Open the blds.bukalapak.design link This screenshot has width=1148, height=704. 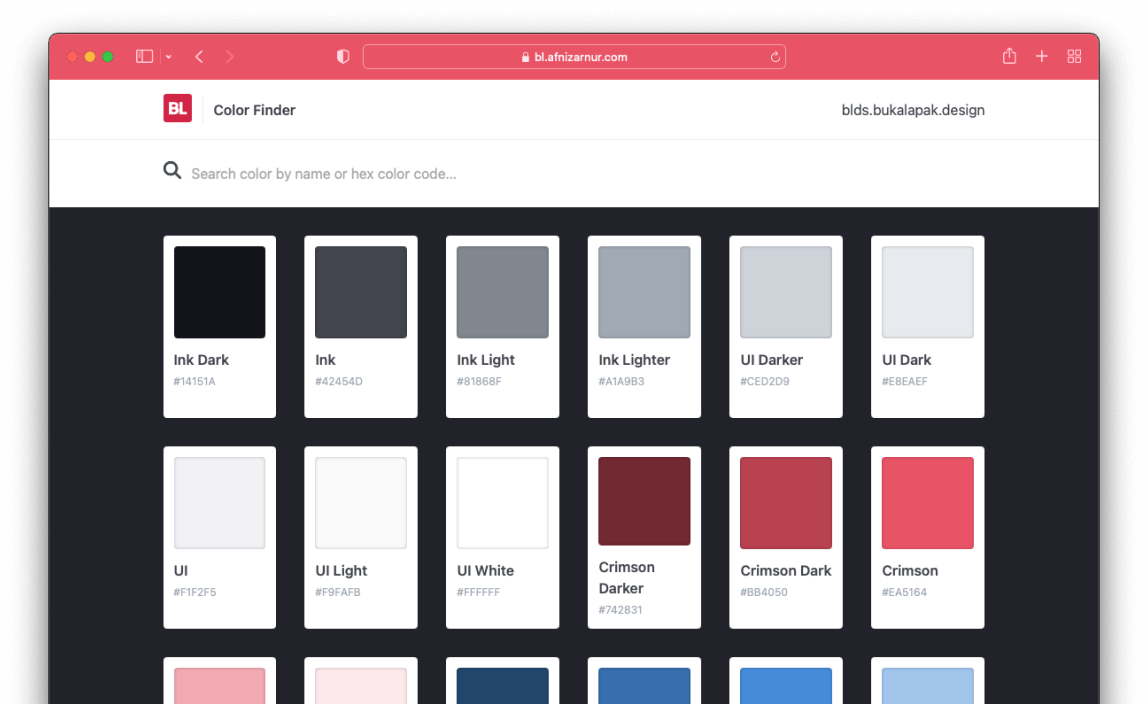click(x=913, y=110)
